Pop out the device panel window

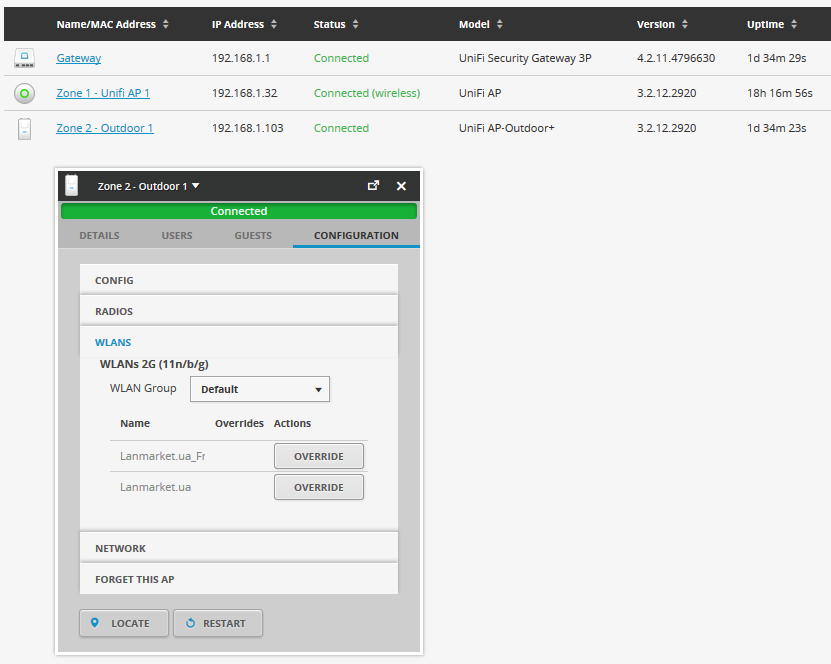[374, 186]
